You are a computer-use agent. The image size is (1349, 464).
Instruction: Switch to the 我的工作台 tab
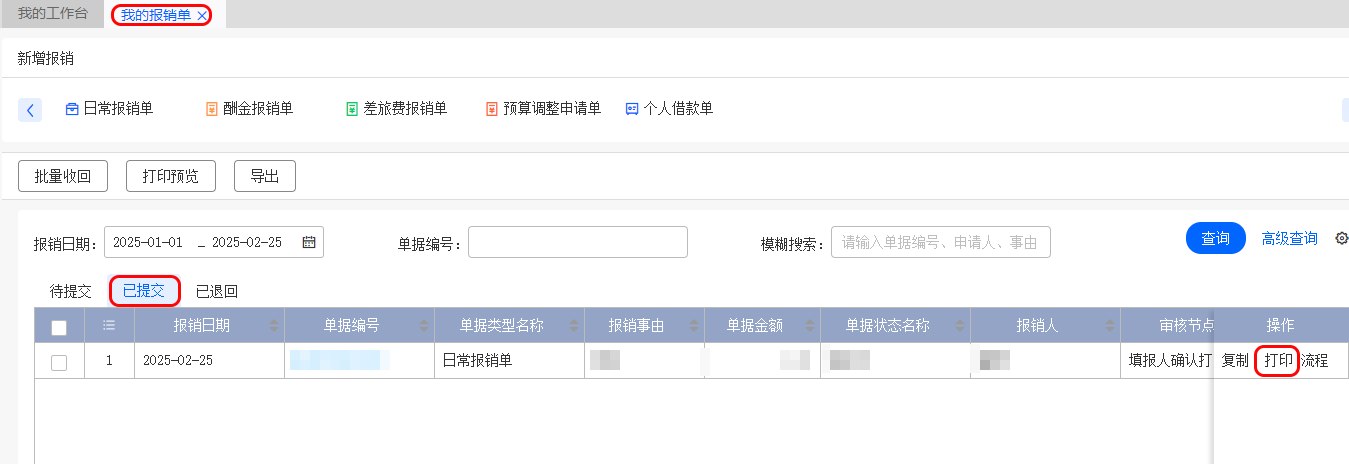53,14
